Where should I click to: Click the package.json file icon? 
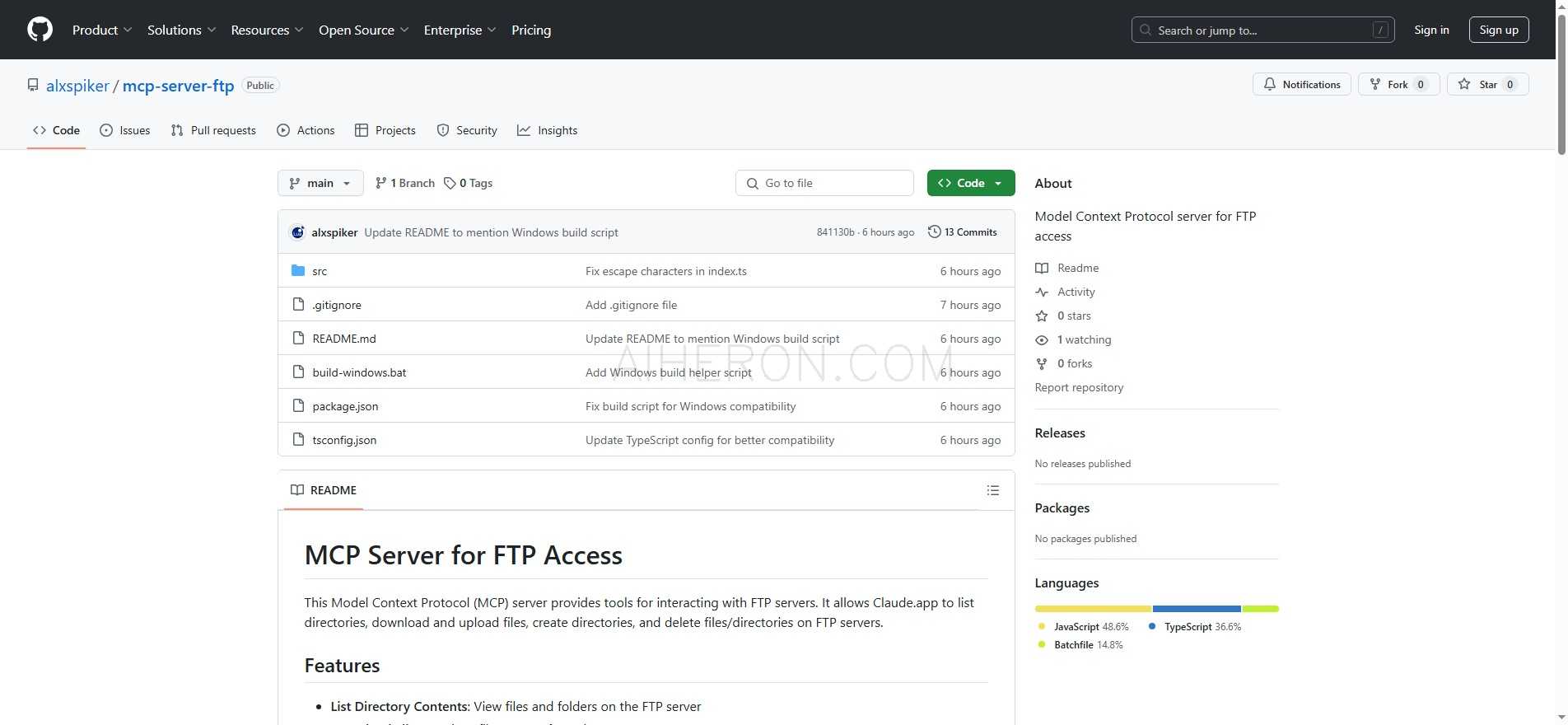point(298,406)
